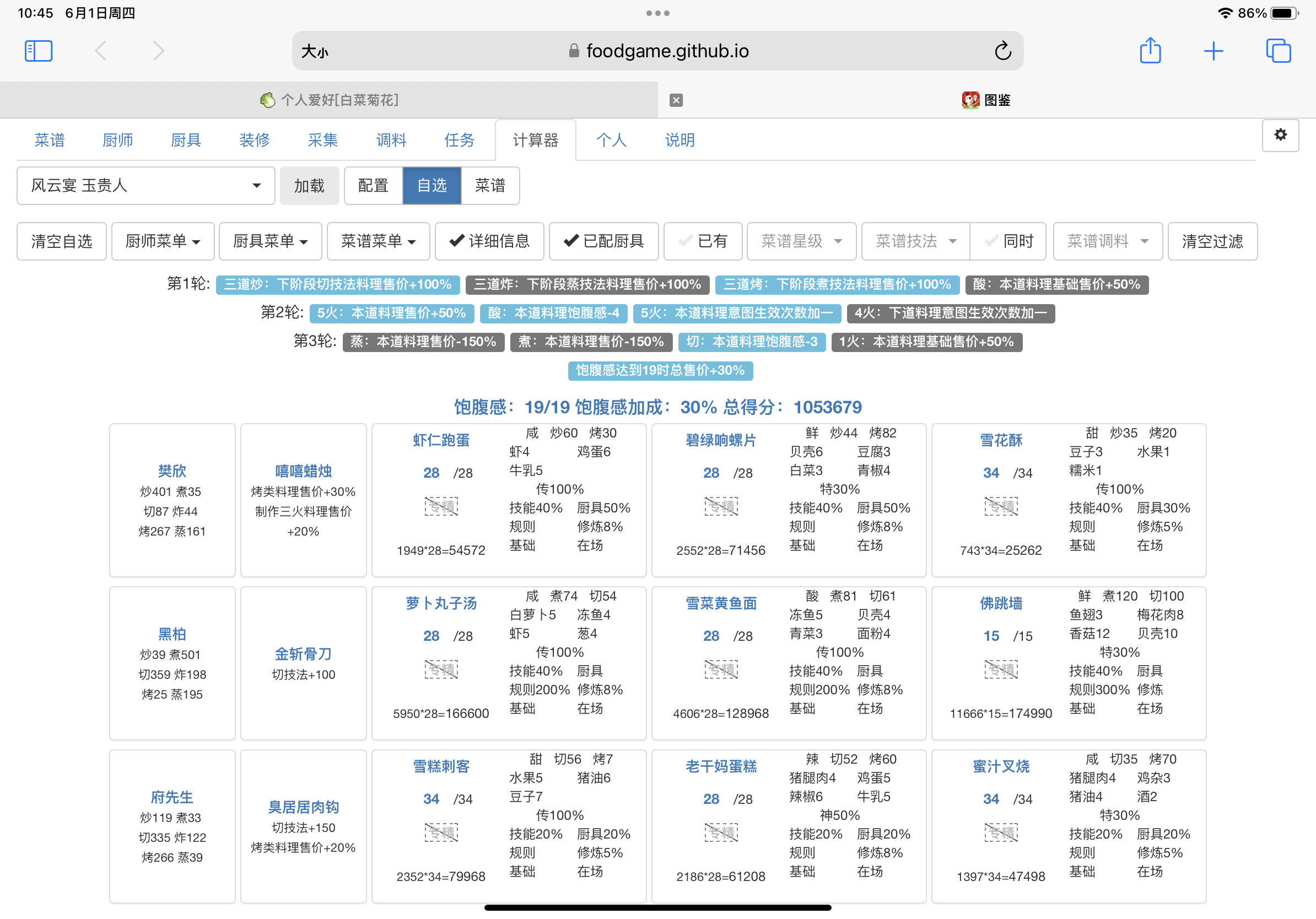Image resolution: width=1316 pixels, height=919 pixels.
Task: Open the 调料 tab
Action: click(x=391, y=140)
